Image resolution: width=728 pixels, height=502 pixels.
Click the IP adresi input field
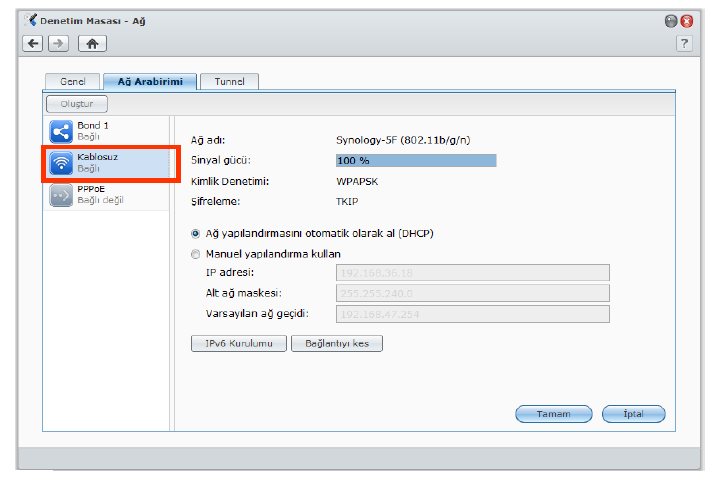click(x=473, y=272)
